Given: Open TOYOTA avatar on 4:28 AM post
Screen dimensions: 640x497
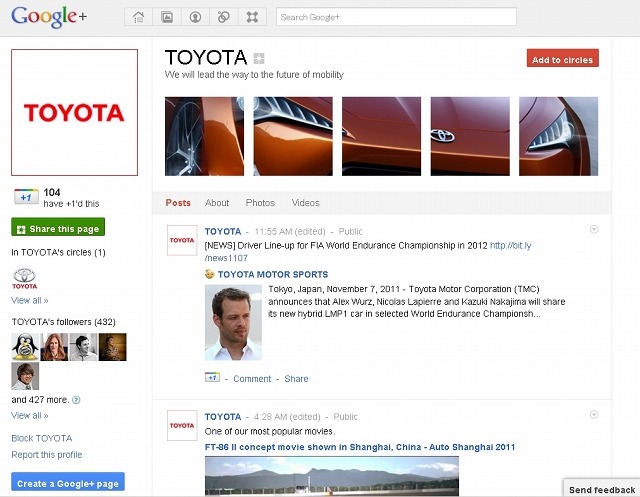Looking at the screenshot, I should pyautogui.click(x=182, y=426).
